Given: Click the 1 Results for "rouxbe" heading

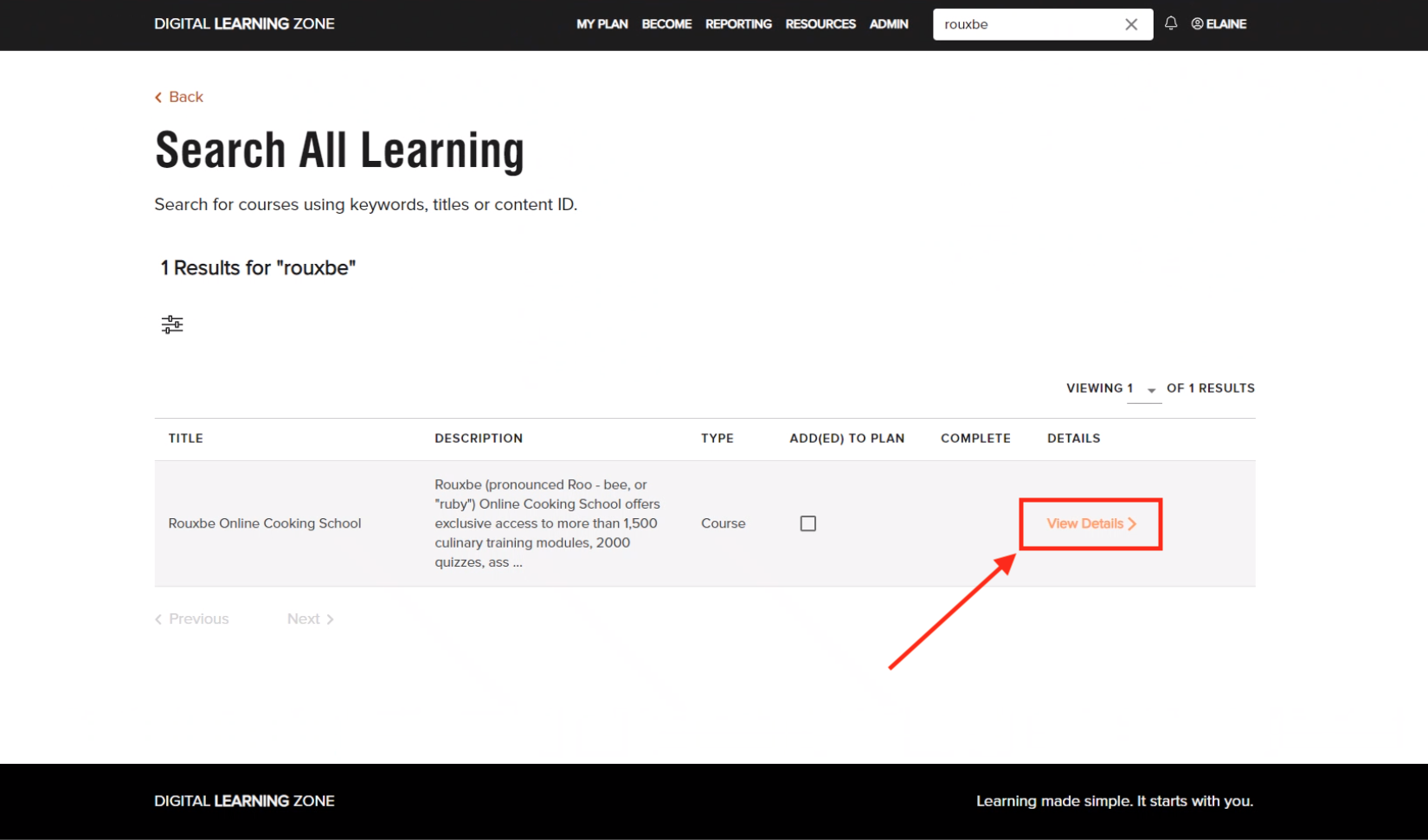Looking at the screenshot, I should pos(258,268).
